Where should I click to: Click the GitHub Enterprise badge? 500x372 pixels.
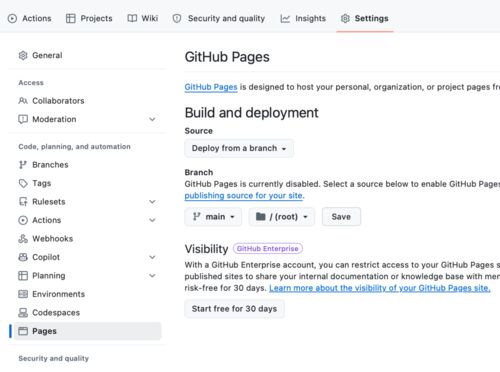pos(268,249)
